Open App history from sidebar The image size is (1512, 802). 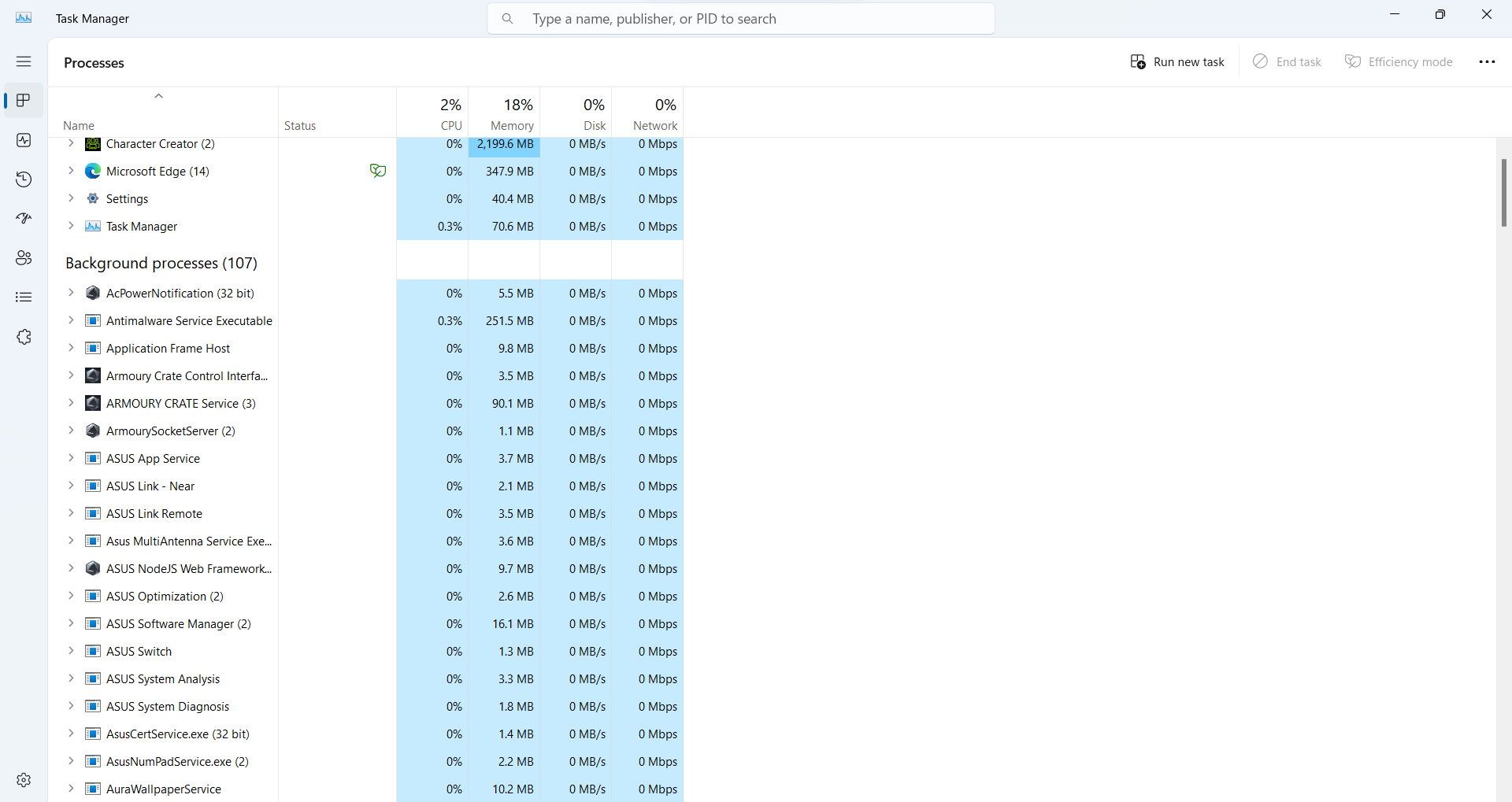(24, 179)
